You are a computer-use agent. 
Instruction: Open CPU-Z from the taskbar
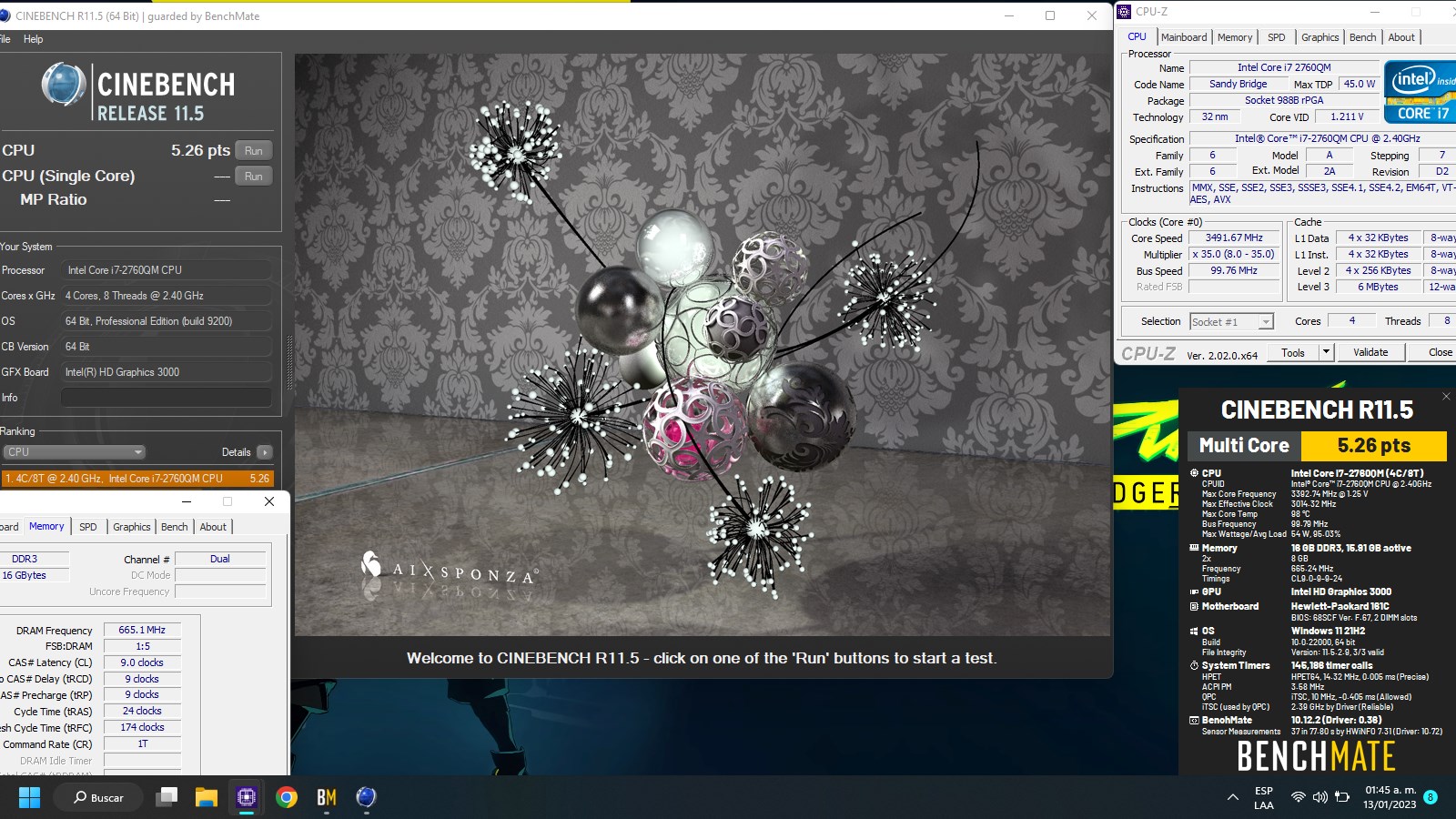(247, 798)
